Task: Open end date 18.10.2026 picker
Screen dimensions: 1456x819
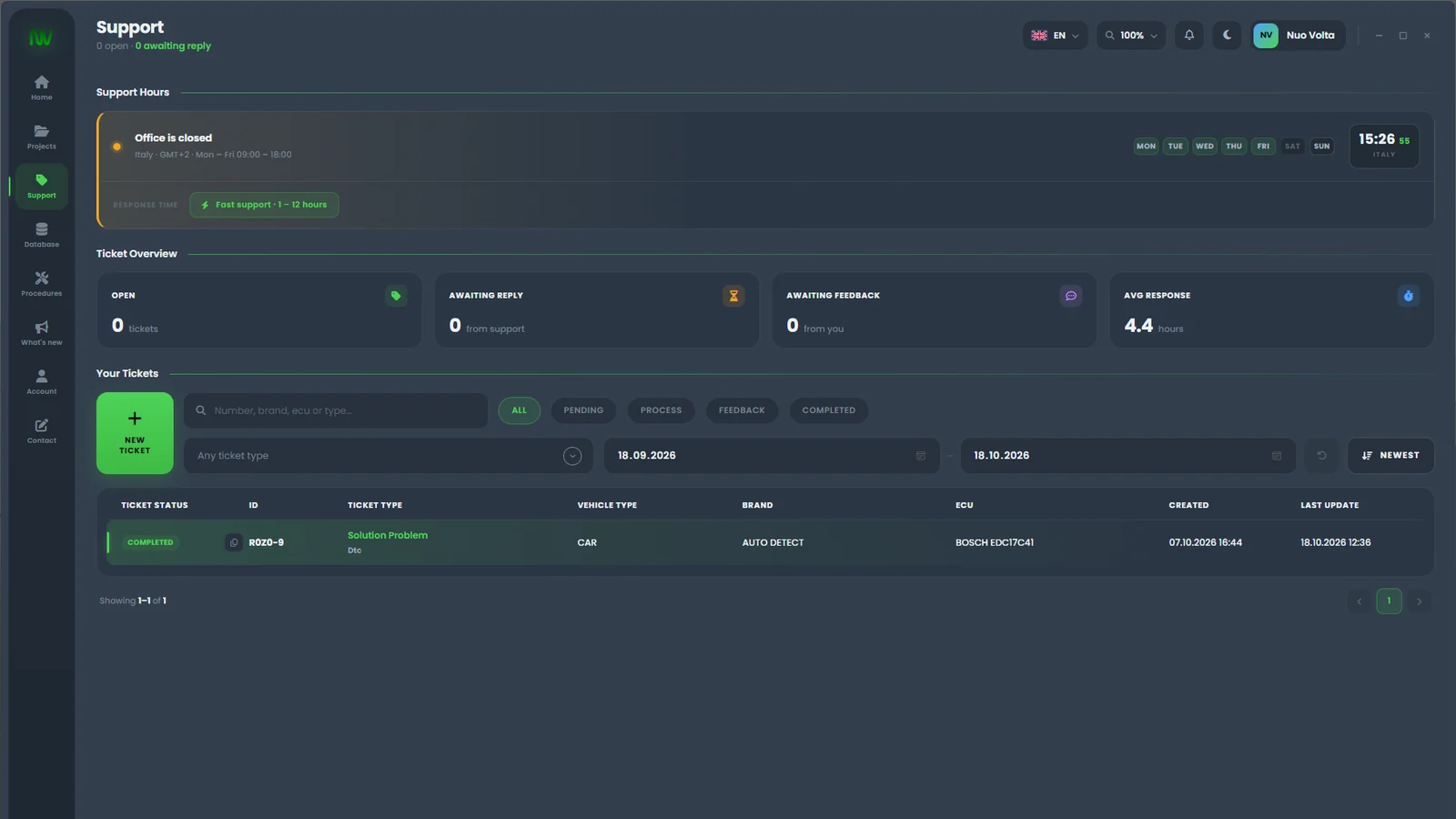Action: (1127, 456)
